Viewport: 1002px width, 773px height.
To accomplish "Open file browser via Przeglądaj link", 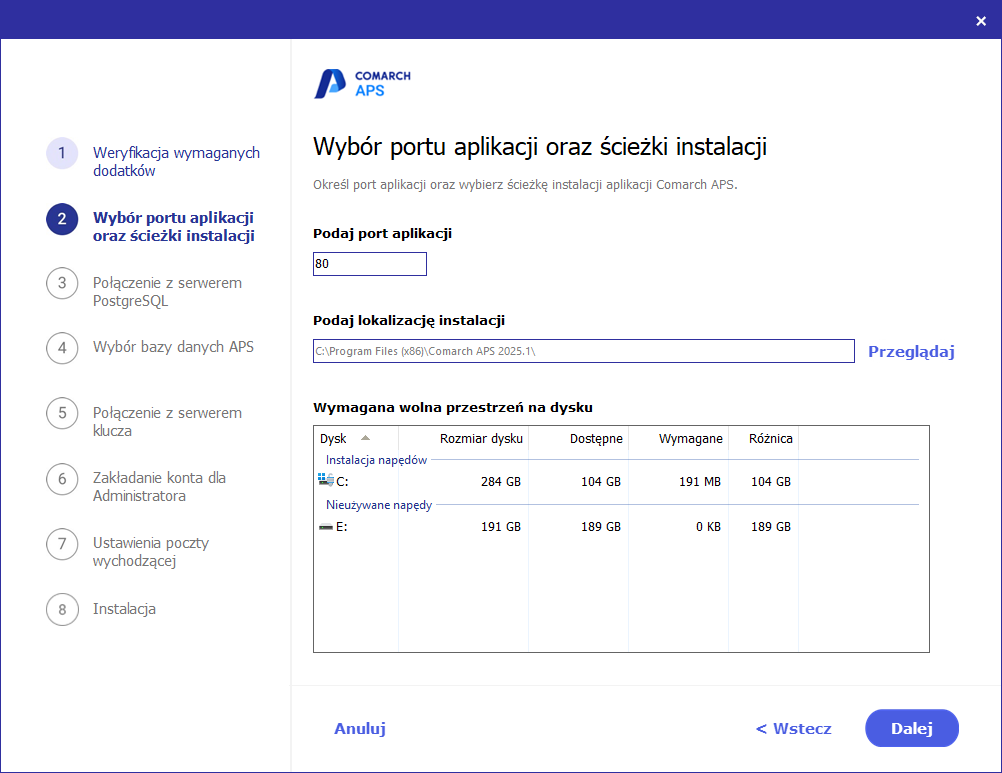I will (909, 351).
